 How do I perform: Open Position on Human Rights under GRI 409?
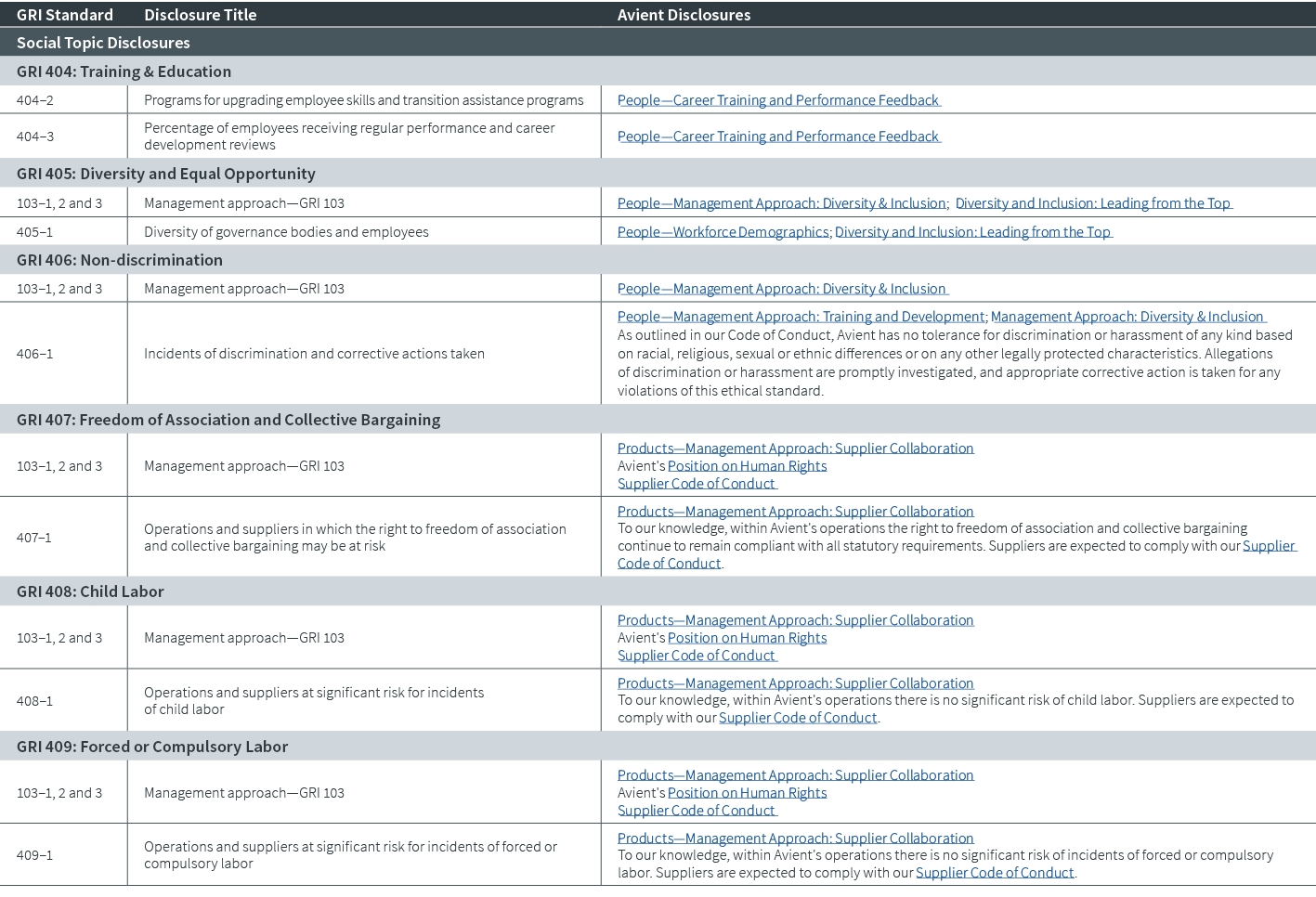point(747,793)
